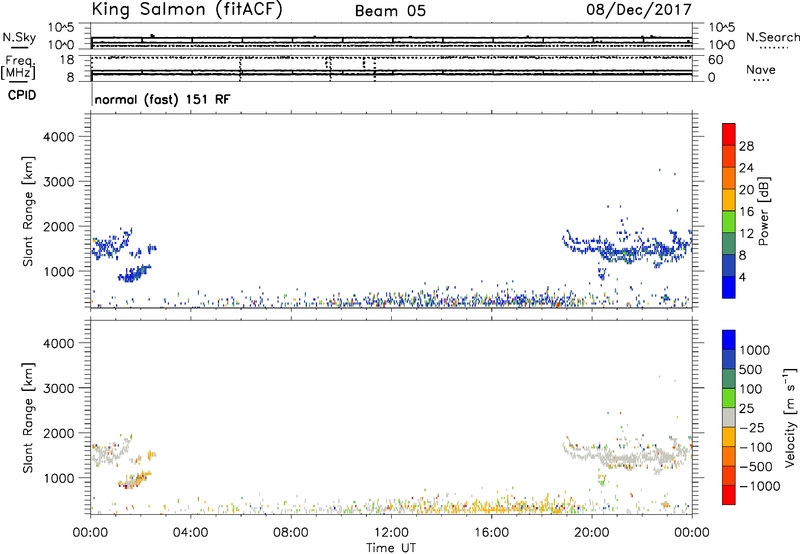Click the bright blue top velocity colorbar segment
The image size is (800, 554).
(x=729, y=340)
